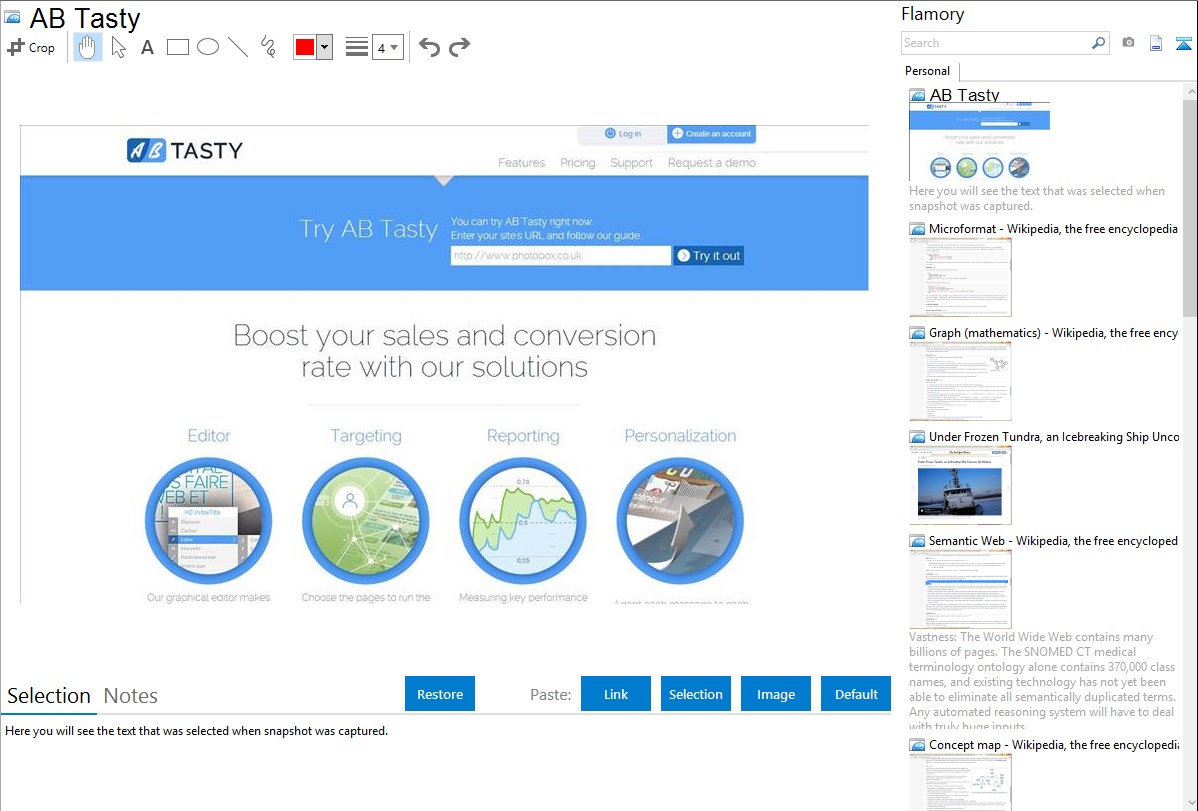Image resolution: width=1198 pixels, height=811 pixels.
Task: Click Create an account button
Action: [x=711, y=134]
